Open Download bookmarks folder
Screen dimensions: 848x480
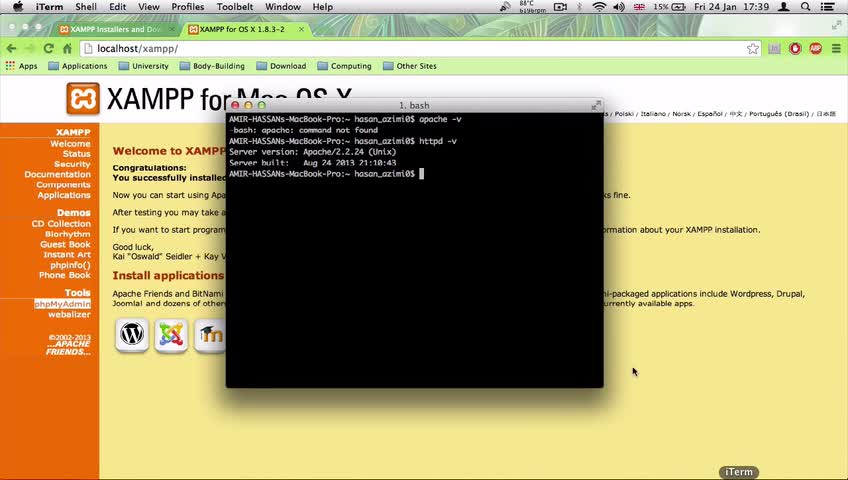(x=281, y=66)
